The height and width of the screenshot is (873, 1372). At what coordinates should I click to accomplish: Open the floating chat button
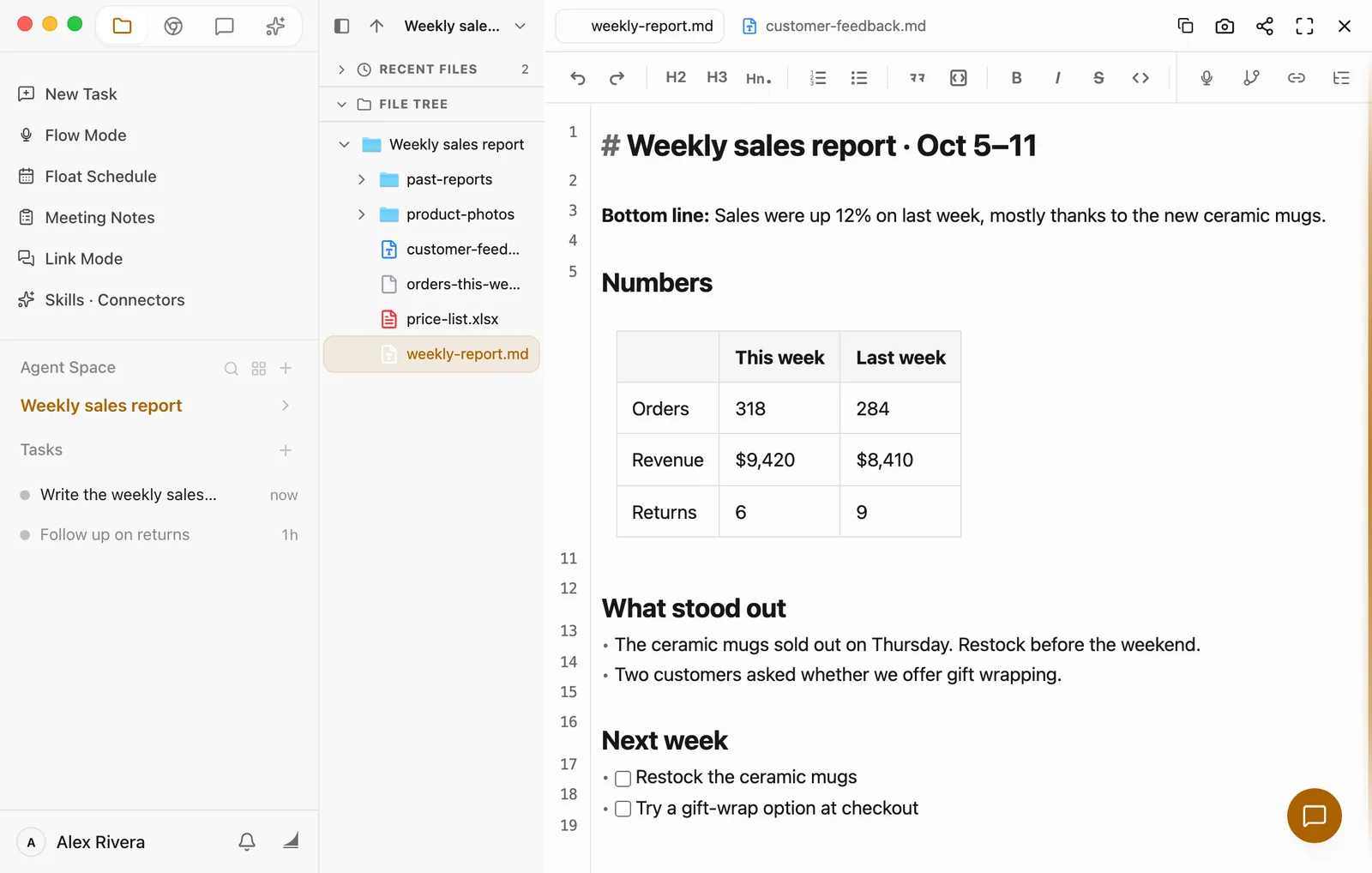[1314, 816]
